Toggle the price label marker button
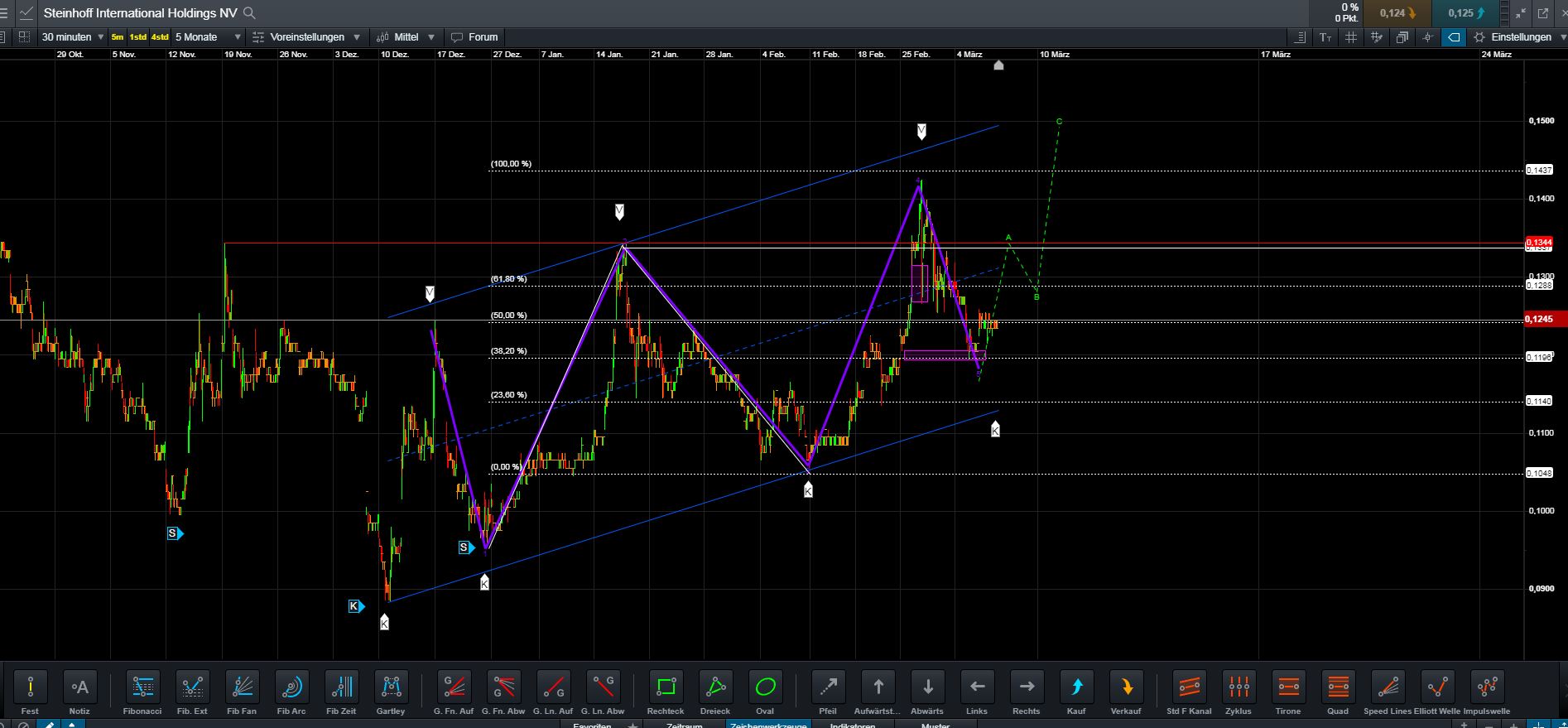The height and width of the screenshot is (728, 1568). coord(1454,37)
